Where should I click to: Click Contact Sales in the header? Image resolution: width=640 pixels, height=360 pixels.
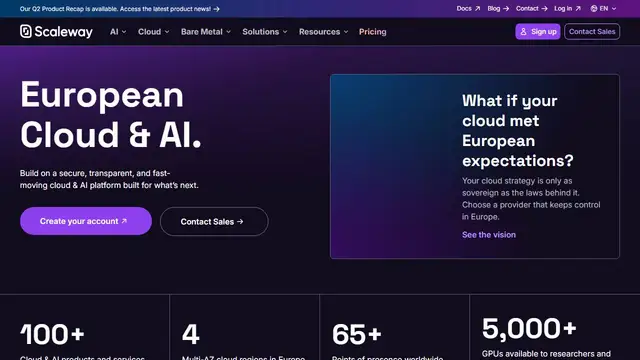(592, 31)
